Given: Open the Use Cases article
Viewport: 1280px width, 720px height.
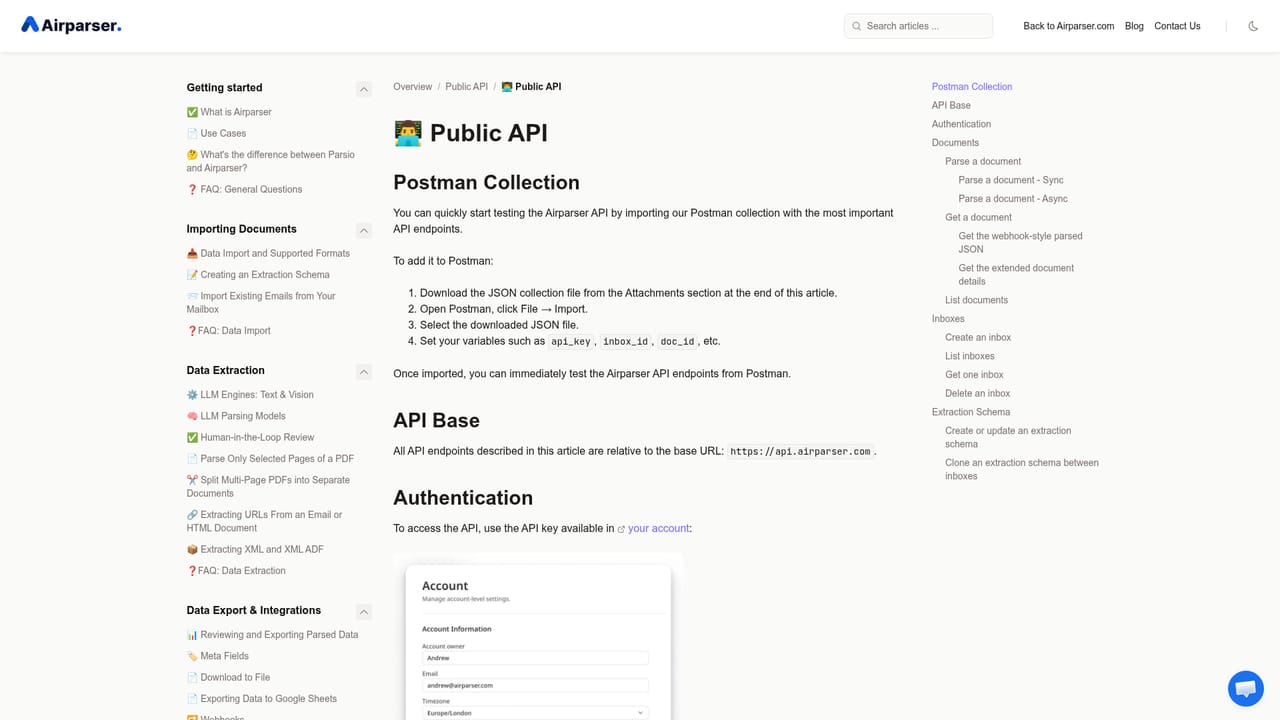Looking at the screenshot, I should pyautogui.click(x=216, y=133).
